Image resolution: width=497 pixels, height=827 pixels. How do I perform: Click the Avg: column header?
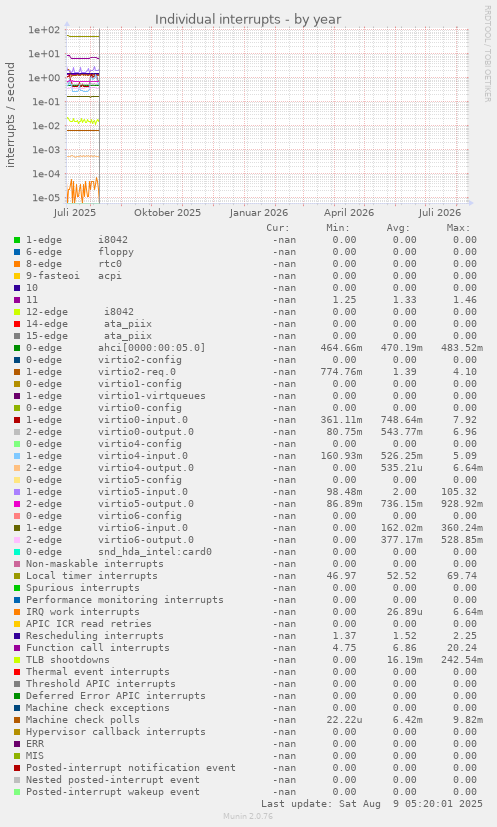398,228
